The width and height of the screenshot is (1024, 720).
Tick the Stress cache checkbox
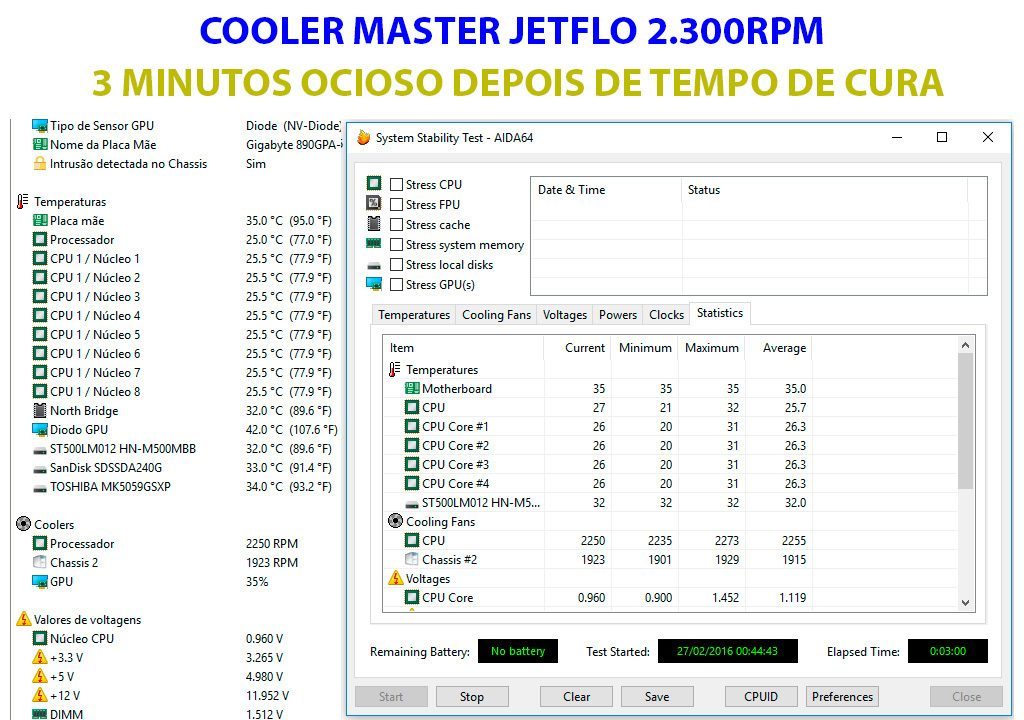tap(396, 225)
